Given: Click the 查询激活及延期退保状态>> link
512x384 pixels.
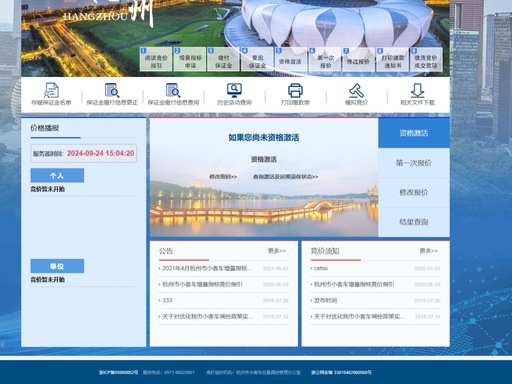Looking at the screenshot, I should [x=286, y=177].
